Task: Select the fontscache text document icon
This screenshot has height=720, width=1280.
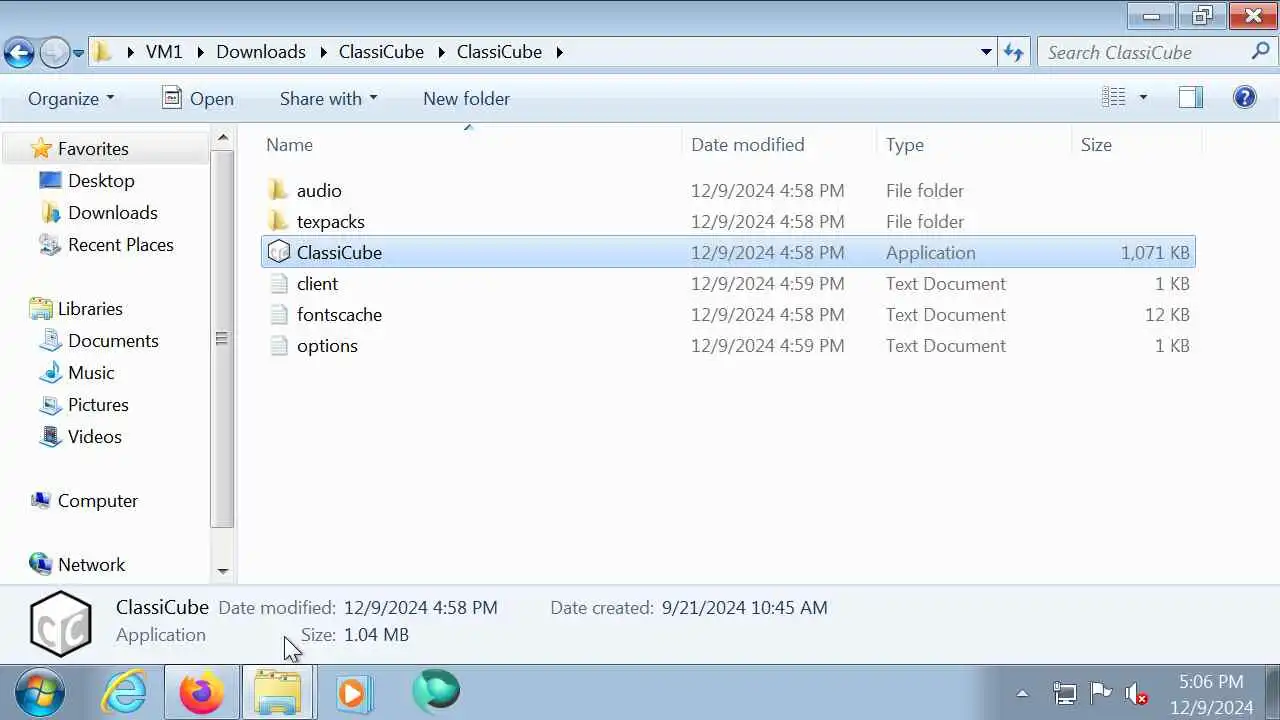Action: [x=279, y=314]
